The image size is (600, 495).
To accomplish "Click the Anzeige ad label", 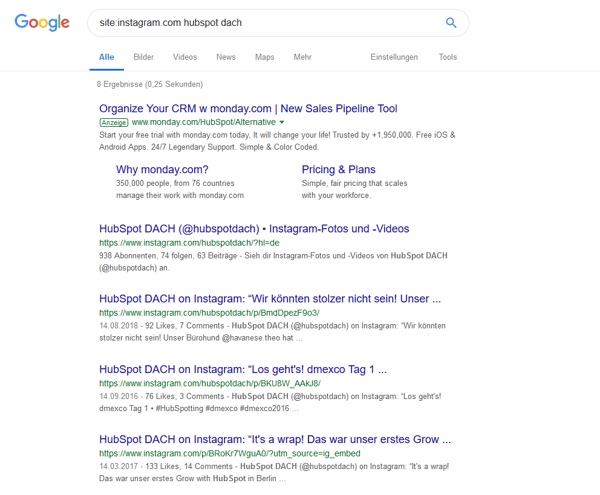I will [114, 122].
